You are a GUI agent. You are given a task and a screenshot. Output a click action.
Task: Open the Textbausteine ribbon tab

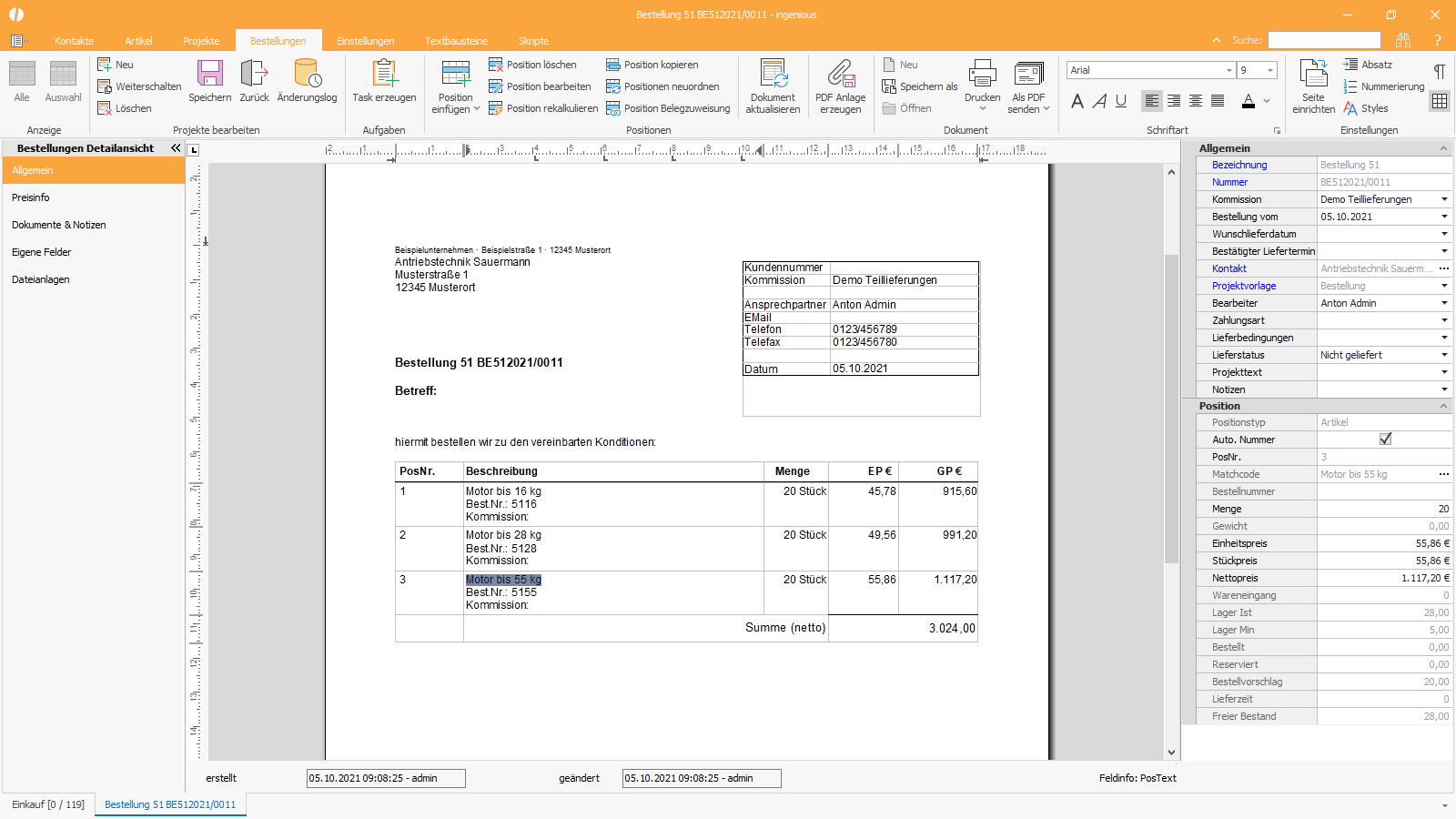point(456,41)
